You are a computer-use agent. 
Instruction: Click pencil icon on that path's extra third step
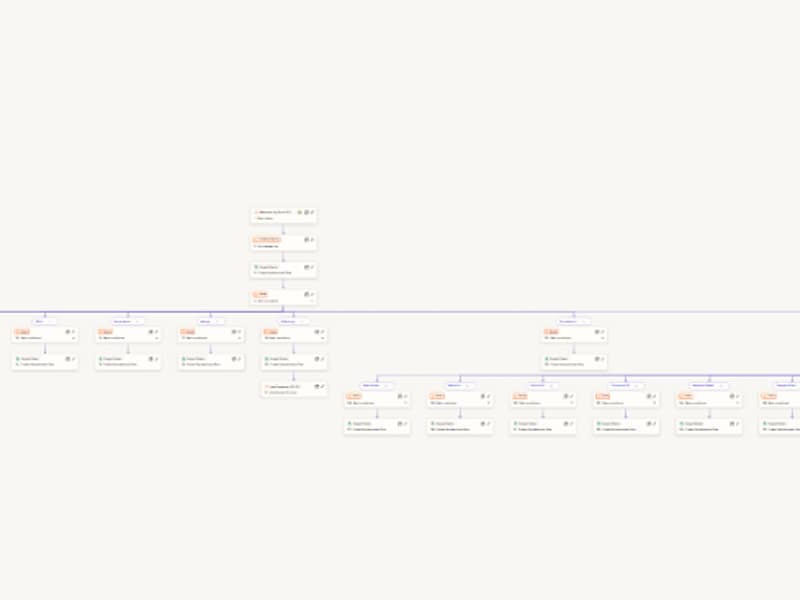tap(322, 387)
